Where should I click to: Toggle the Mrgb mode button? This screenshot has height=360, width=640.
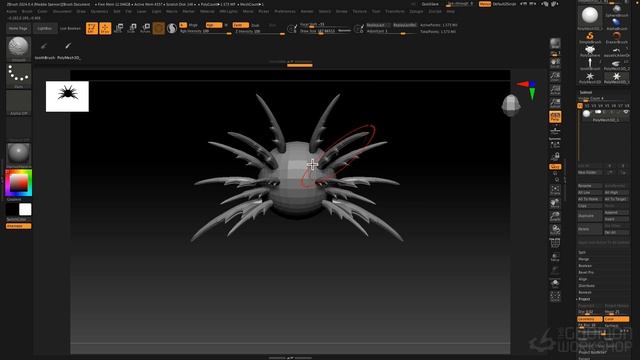tap(193, 25)
